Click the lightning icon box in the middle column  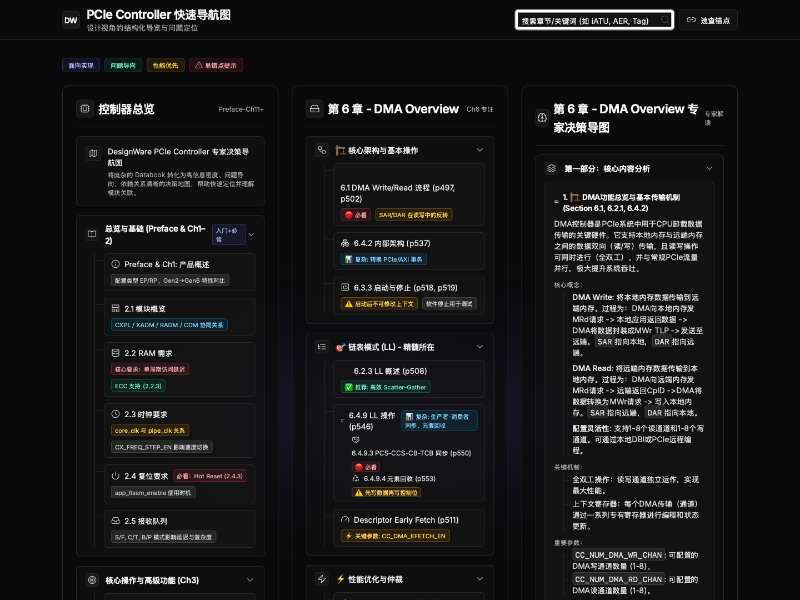tap(321, 579)
